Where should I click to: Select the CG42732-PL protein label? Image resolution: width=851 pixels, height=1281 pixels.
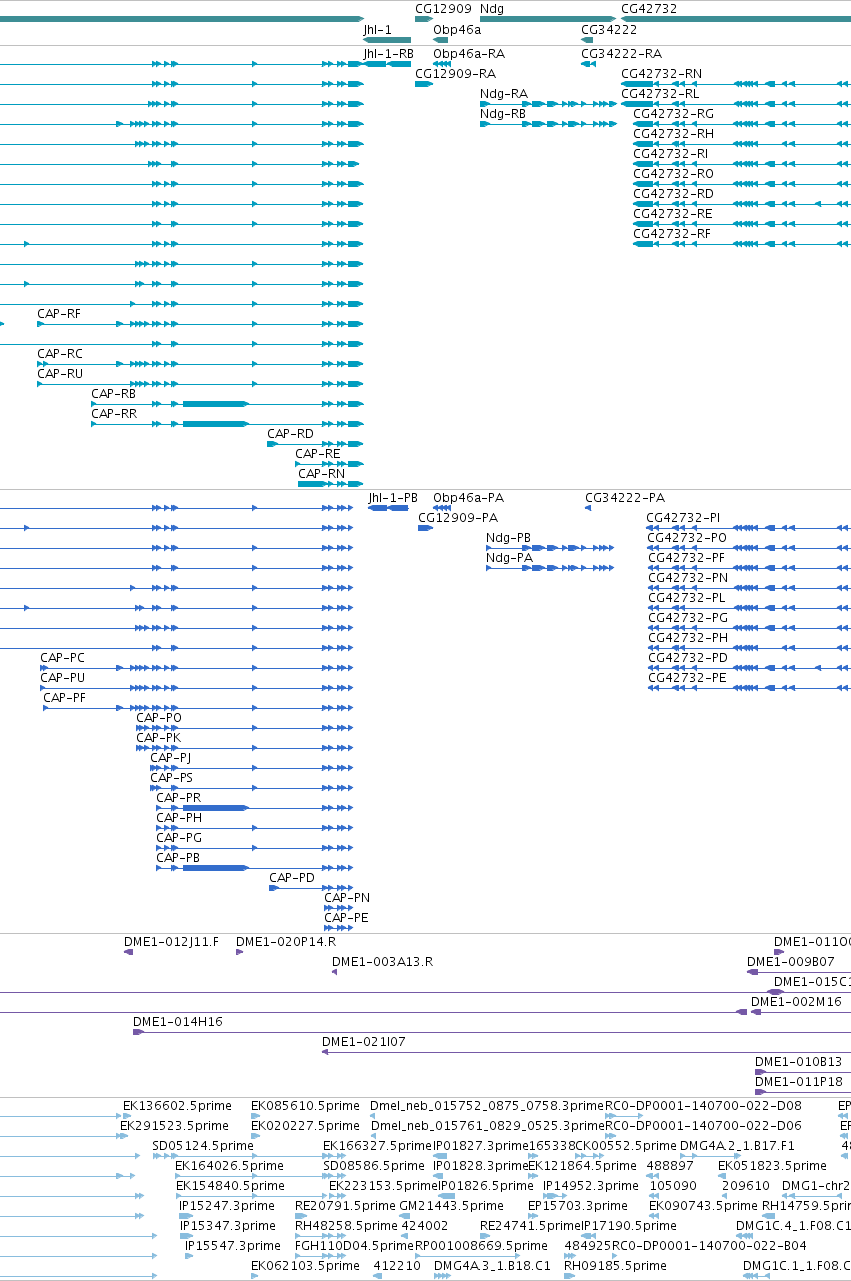(687, 598)
